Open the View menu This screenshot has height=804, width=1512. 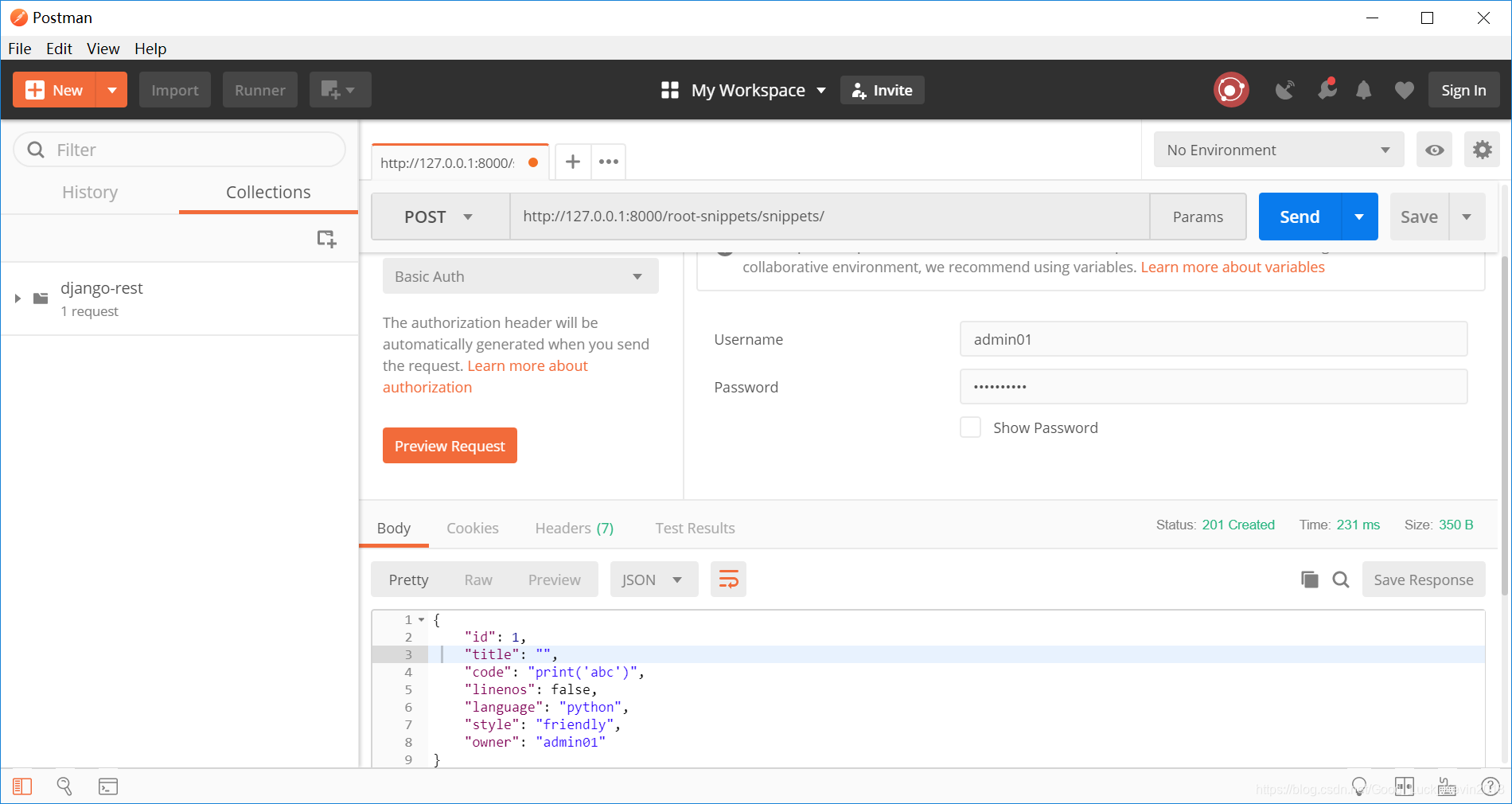click(103, 49)
